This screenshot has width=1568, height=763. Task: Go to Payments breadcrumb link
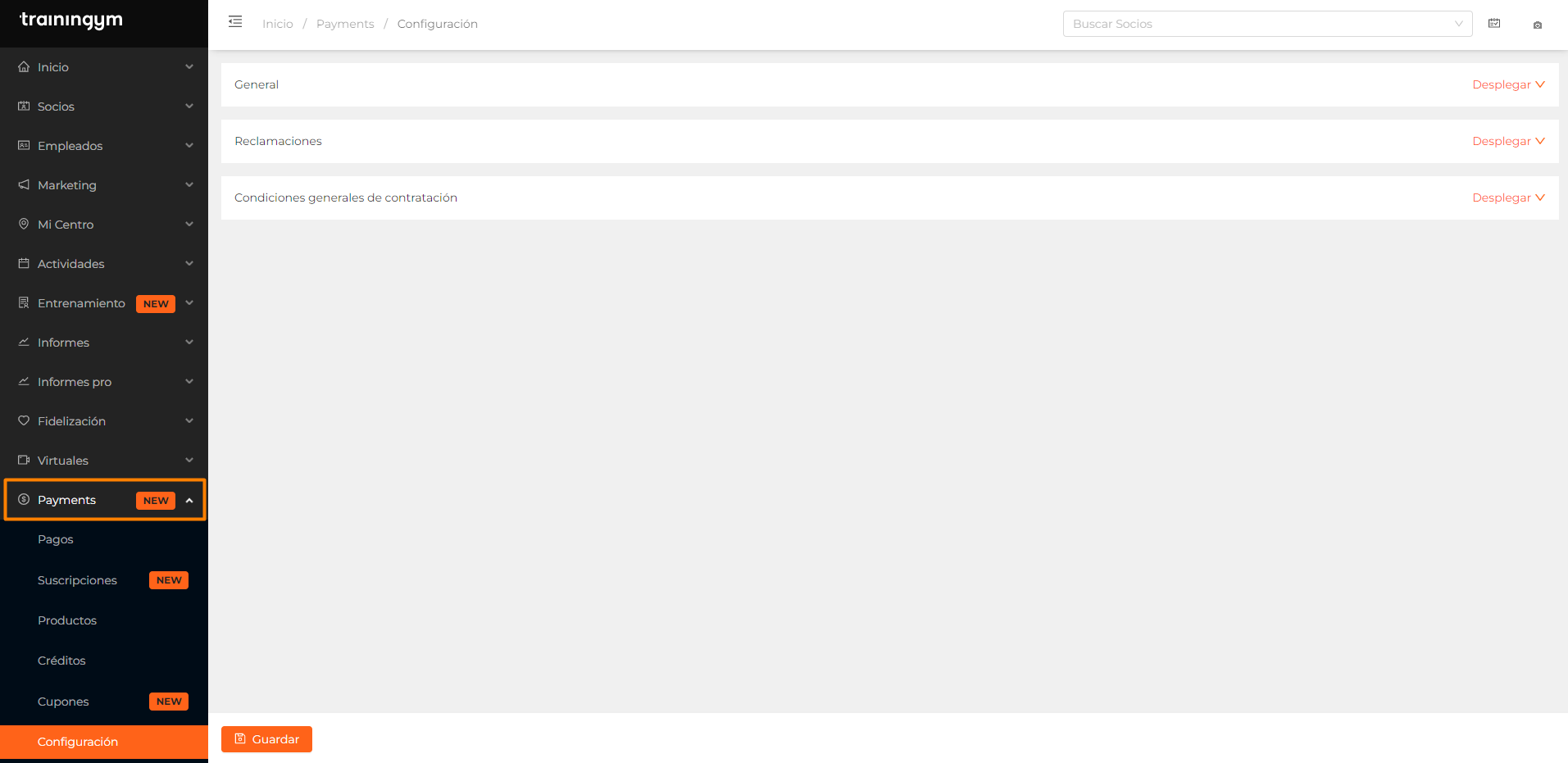point(345,24)
